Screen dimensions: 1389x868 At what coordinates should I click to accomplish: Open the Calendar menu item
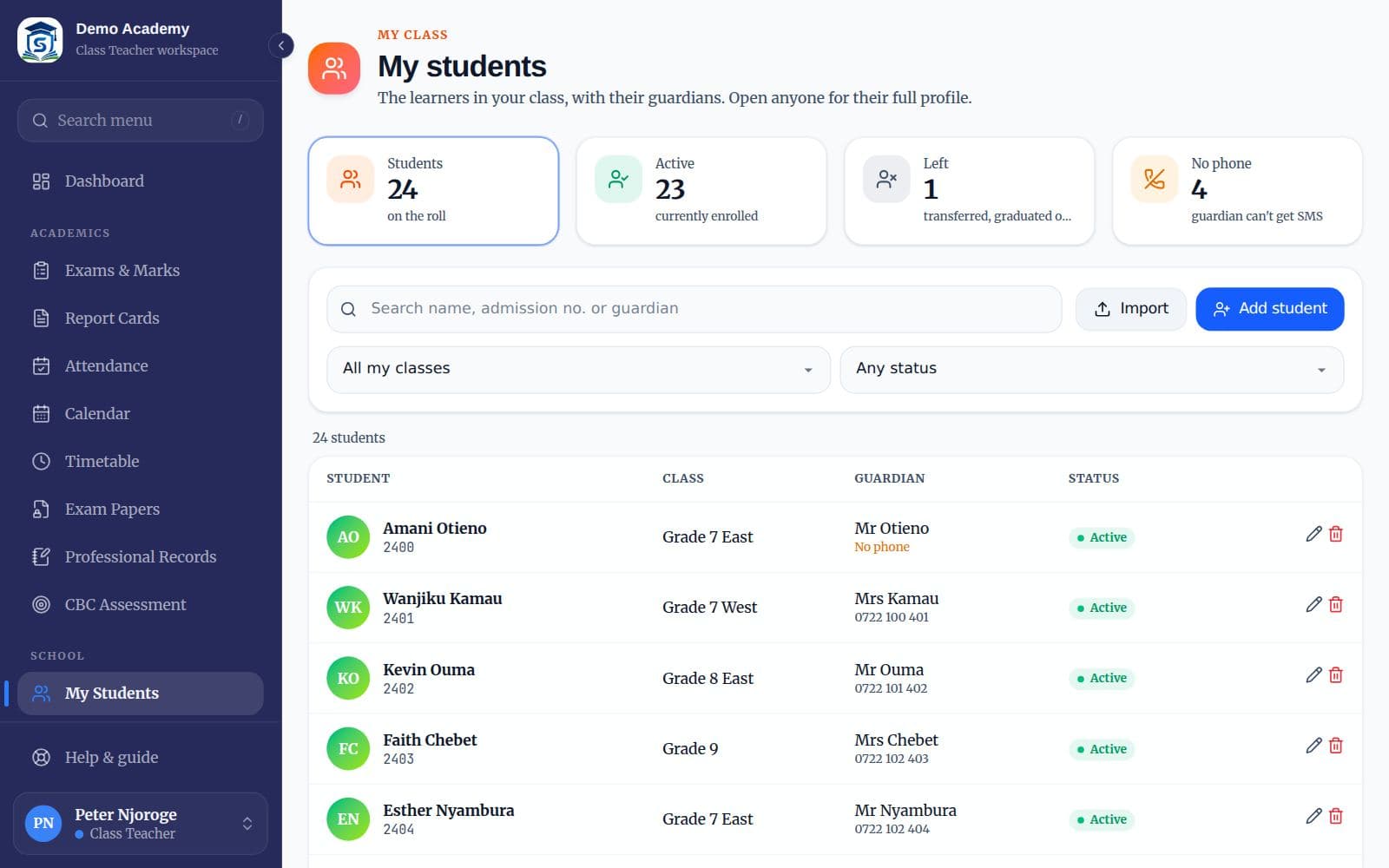141,413
